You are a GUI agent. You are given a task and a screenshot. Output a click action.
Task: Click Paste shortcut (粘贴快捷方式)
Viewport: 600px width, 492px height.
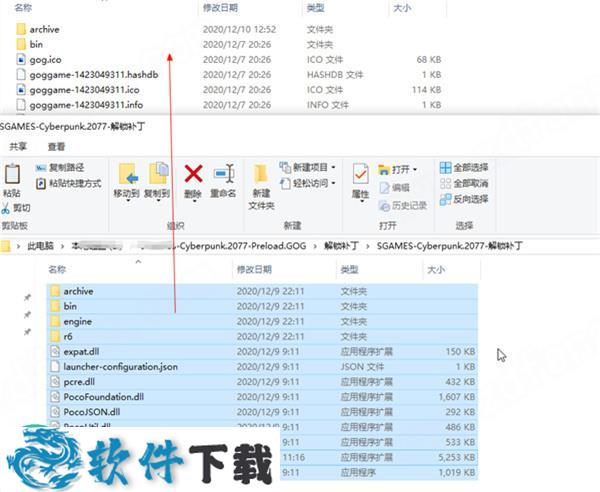69,184
